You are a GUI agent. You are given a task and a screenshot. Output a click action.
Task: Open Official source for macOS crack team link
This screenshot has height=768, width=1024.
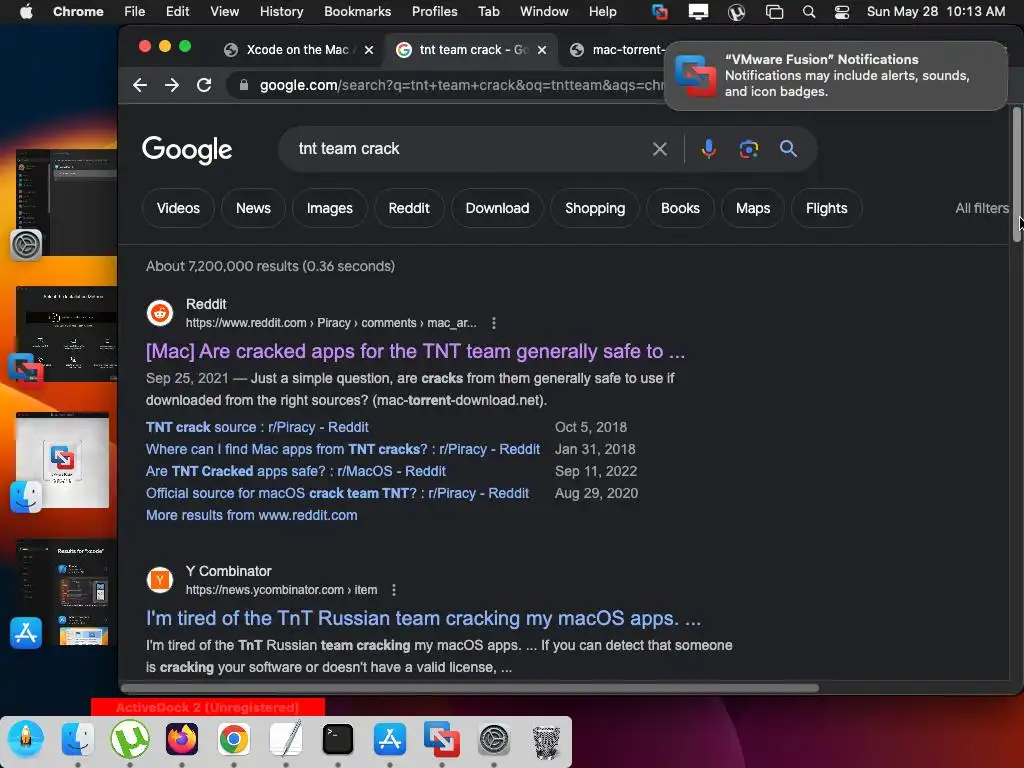pyautogui.click(x=337, y=494)
